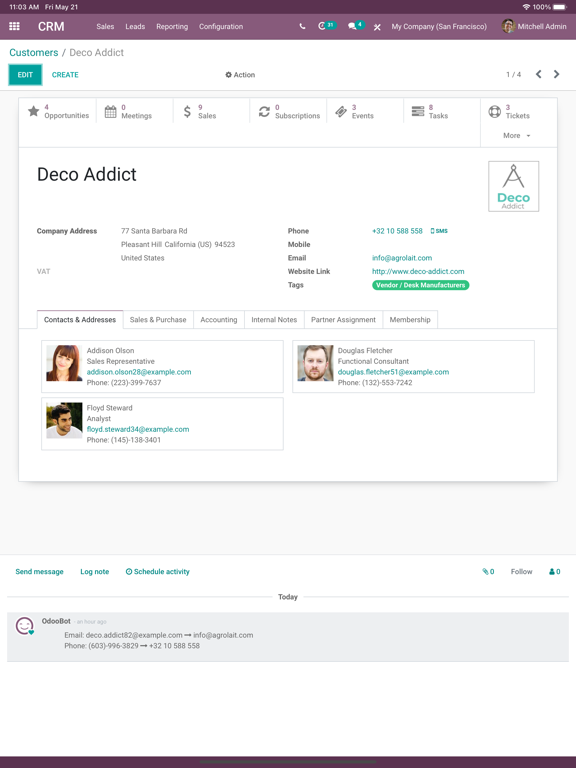Open the Tickets lifebuoy stat button
Viewport: 576px width, 768px height.
point(519,111)
